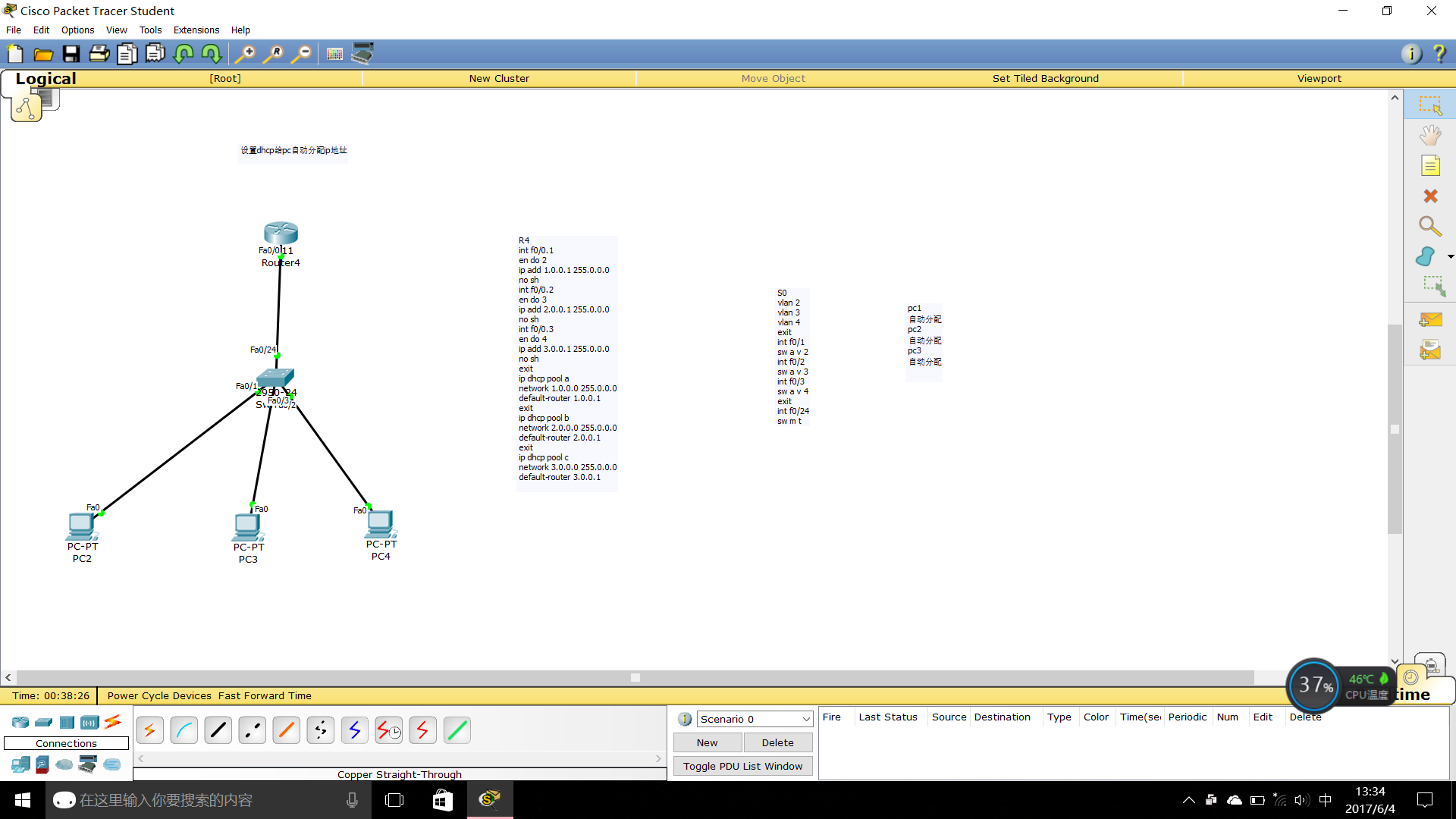The height and width of the screenshot is (819, 1456).
Task: Click Fast Forward Time
Action: click(x=265, y=695)
